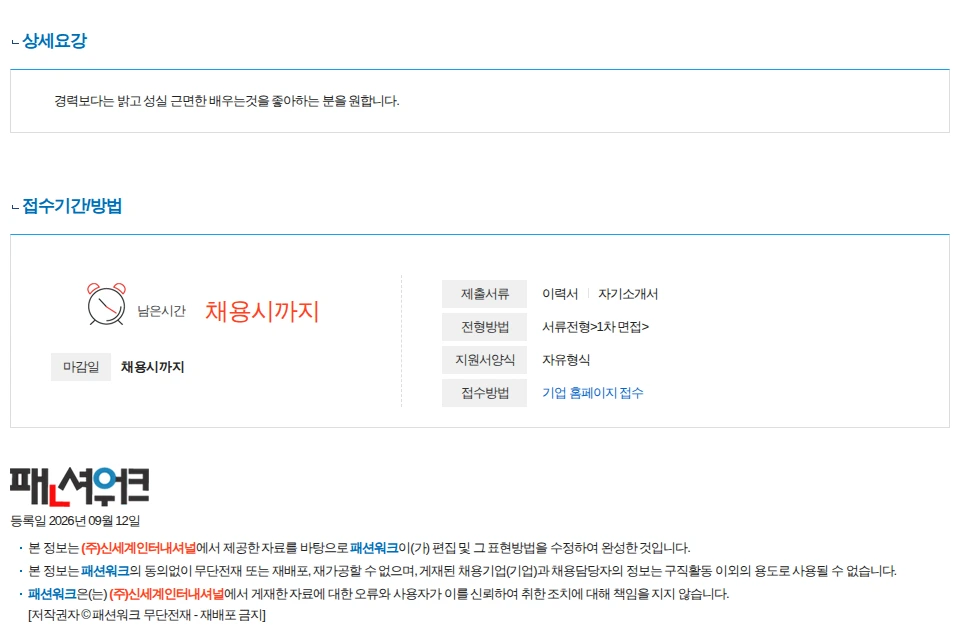Viewport: 960px width, 641px height.
Task: Click the copyright line 저작권자 패션워크 무단전재
Action: [147, 615]
